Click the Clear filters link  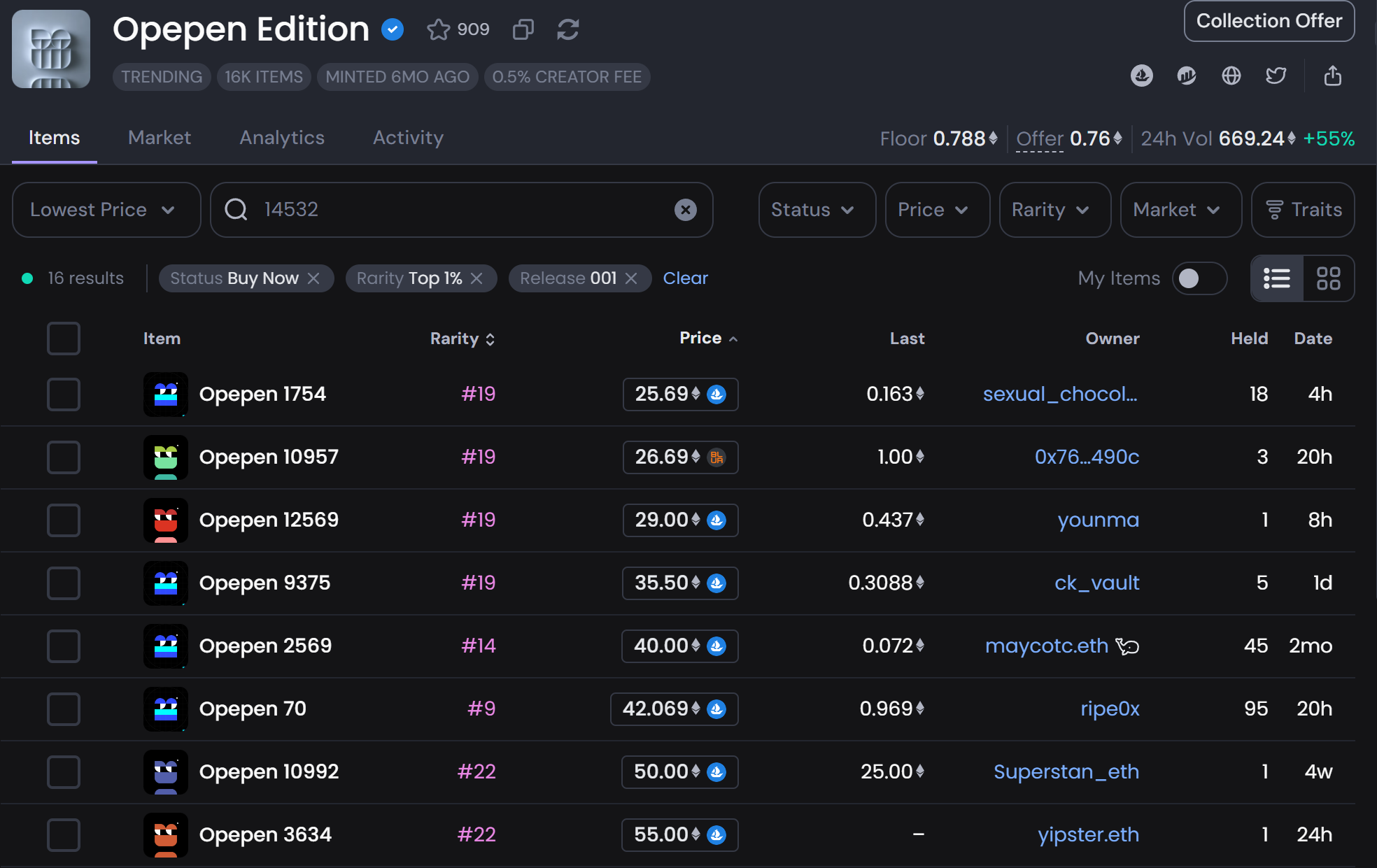pyautogui.click(x=685, y=278)
